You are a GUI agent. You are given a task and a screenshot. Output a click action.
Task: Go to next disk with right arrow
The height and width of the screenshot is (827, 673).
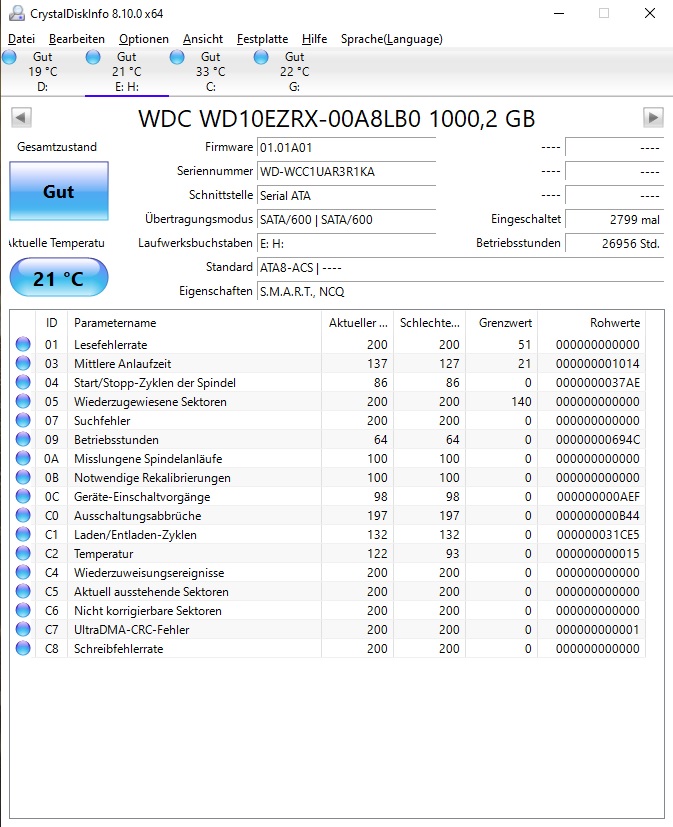coord(653,117)
